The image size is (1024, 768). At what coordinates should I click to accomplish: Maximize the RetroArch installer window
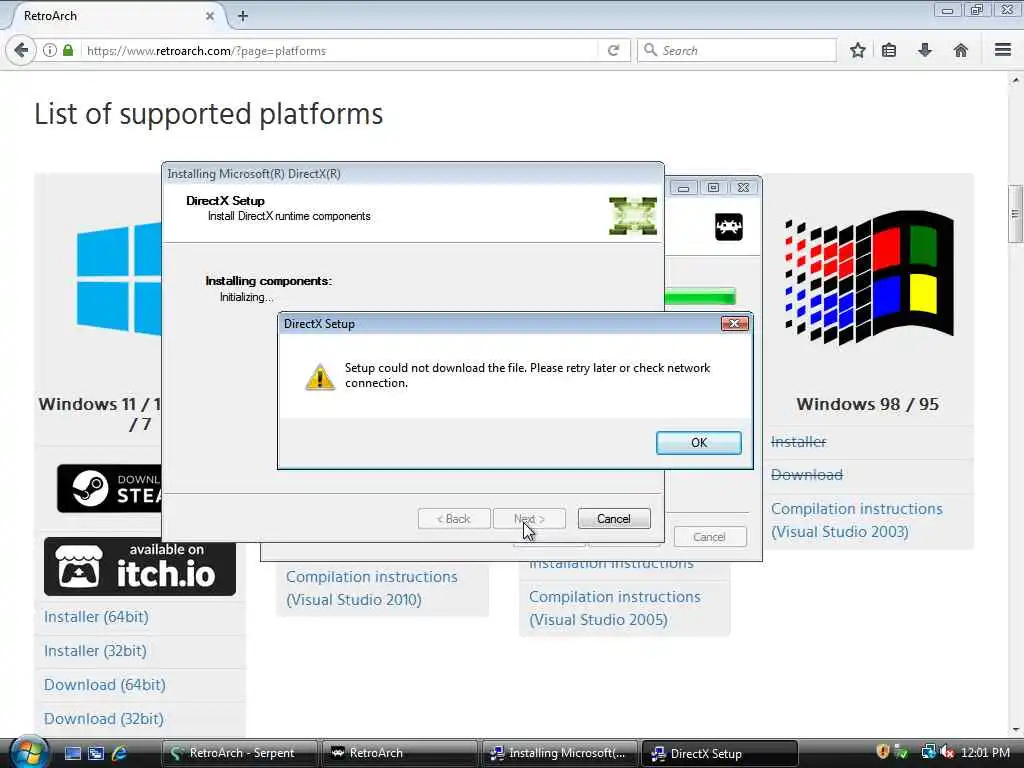(x=713, y=188)
